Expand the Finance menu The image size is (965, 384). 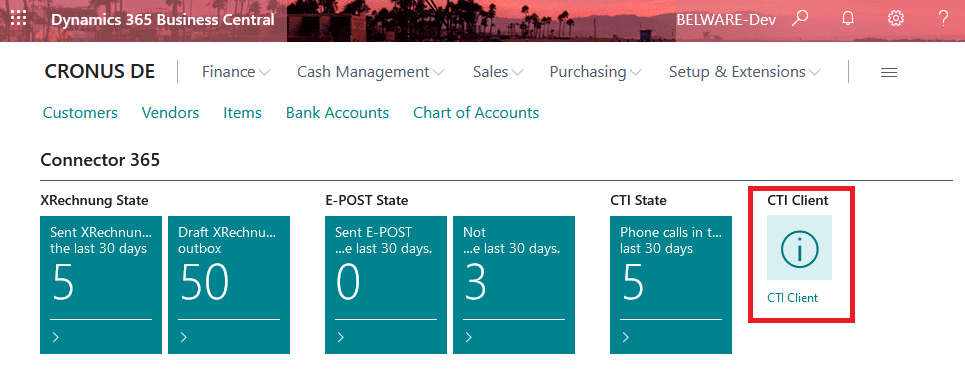tap(236, 72)
